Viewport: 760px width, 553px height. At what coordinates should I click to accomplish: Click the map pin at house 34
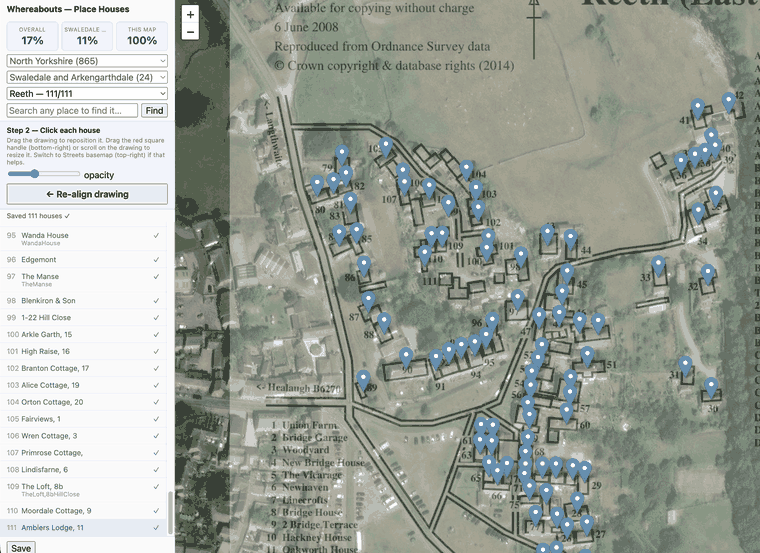pyautogui.click(x=698, y=214)
